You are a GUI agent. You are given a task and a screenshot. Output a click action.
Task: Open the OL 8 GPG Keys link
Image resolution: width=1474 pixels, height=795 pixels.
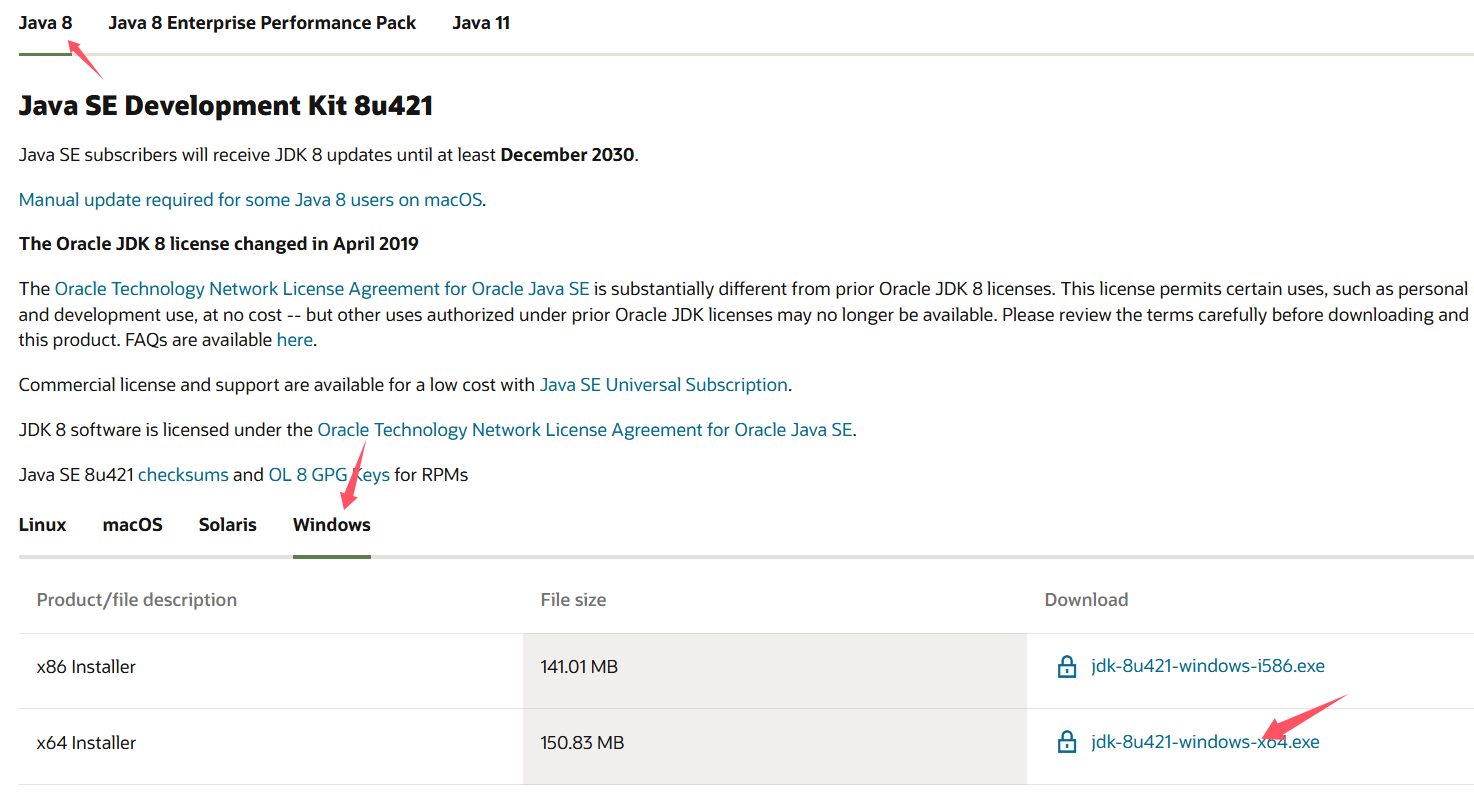pyautogui.click(x=329, y=475)
